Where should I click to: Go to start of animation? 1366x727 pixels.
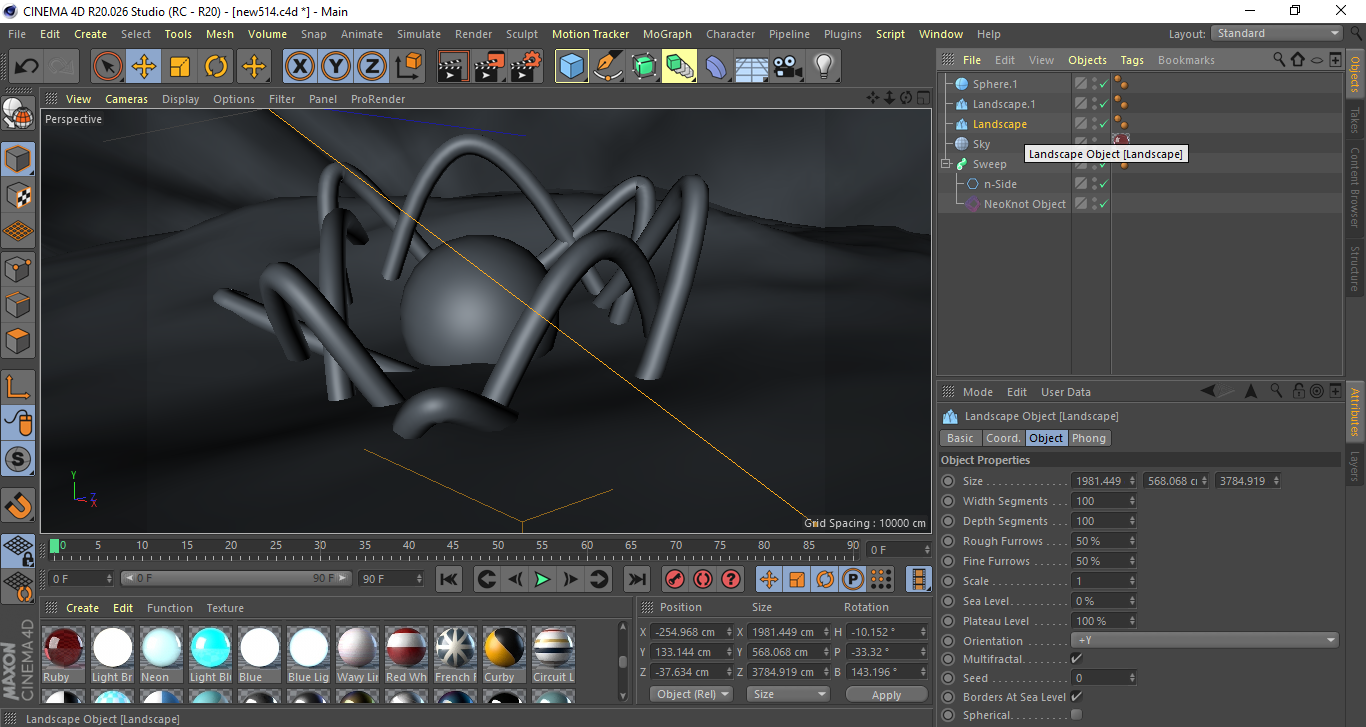tap(450, 579)
